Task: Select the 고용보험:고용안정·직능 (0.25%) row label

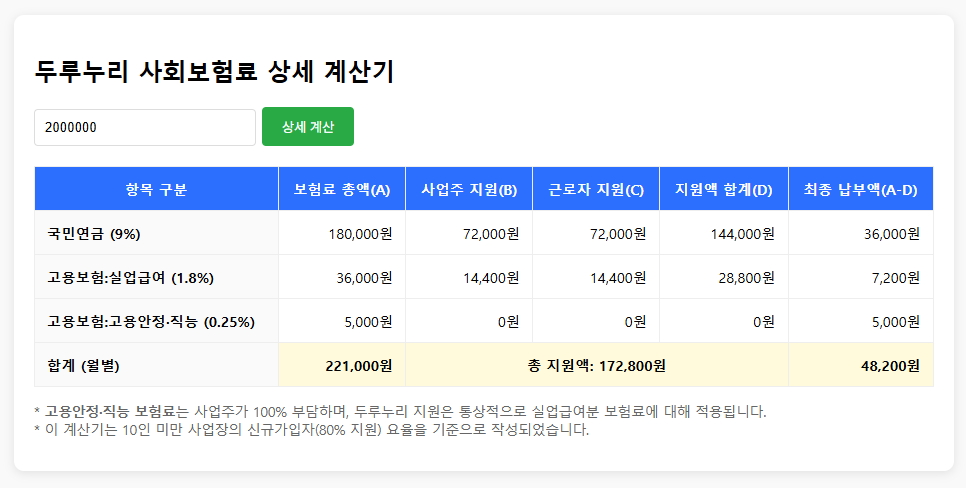Action: point(151,321)
